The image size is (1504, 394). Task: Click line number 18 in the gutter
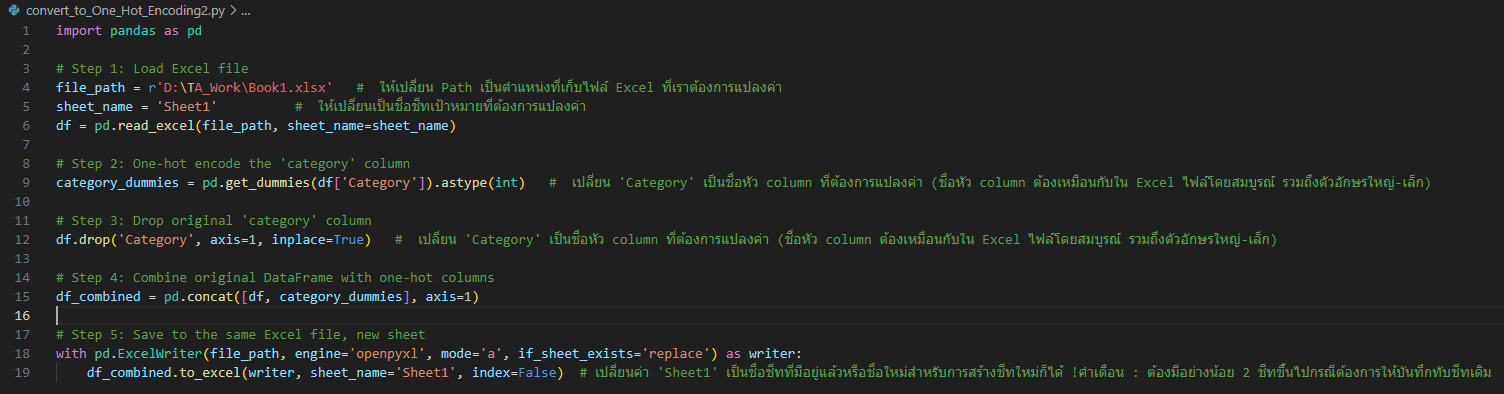pyautogui.click(x=23, y=353)
